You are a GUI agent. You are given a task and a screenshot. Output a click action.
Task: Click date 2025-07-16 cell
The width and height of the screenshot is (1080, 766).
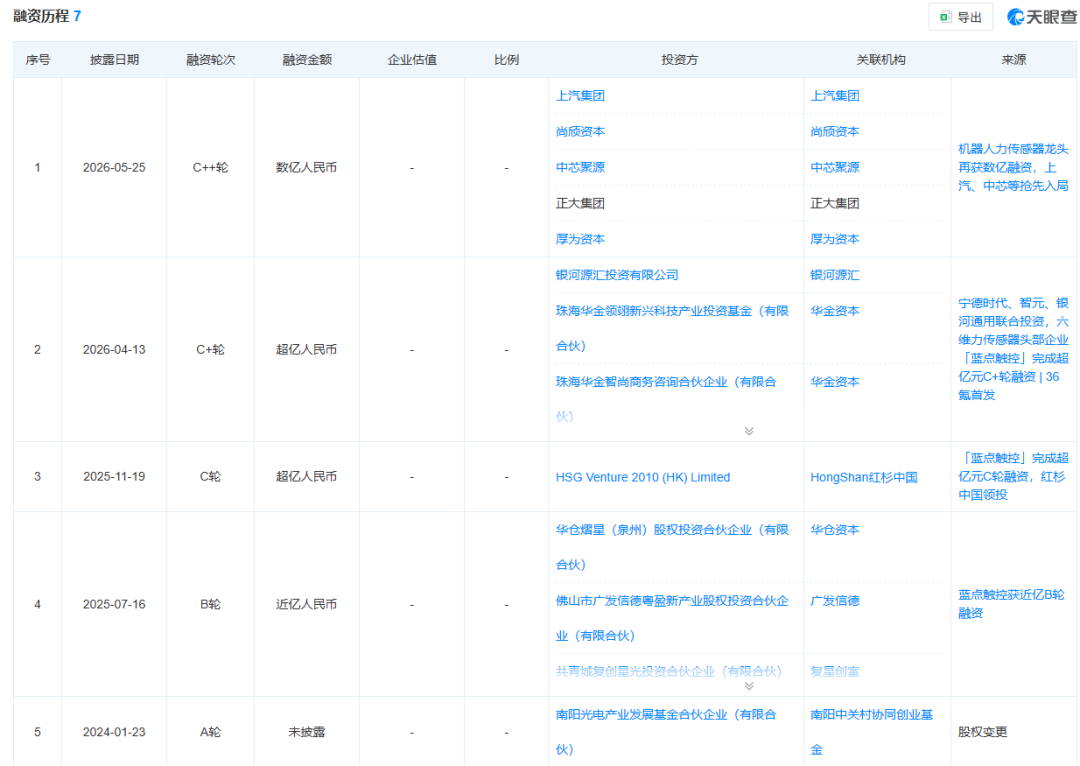[114, 604]
